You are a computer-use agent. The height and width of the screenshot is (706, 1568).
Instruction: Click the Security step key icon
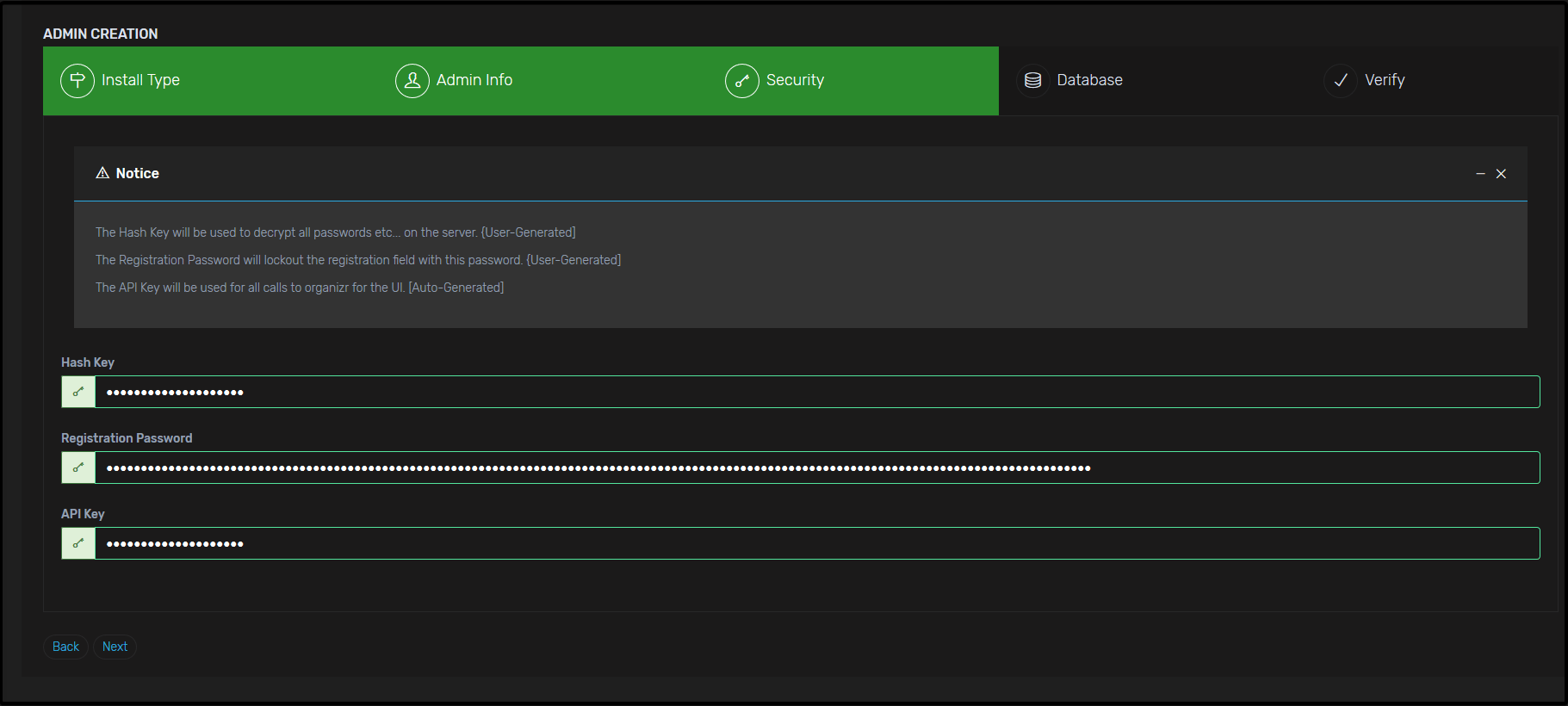point(741,81)
